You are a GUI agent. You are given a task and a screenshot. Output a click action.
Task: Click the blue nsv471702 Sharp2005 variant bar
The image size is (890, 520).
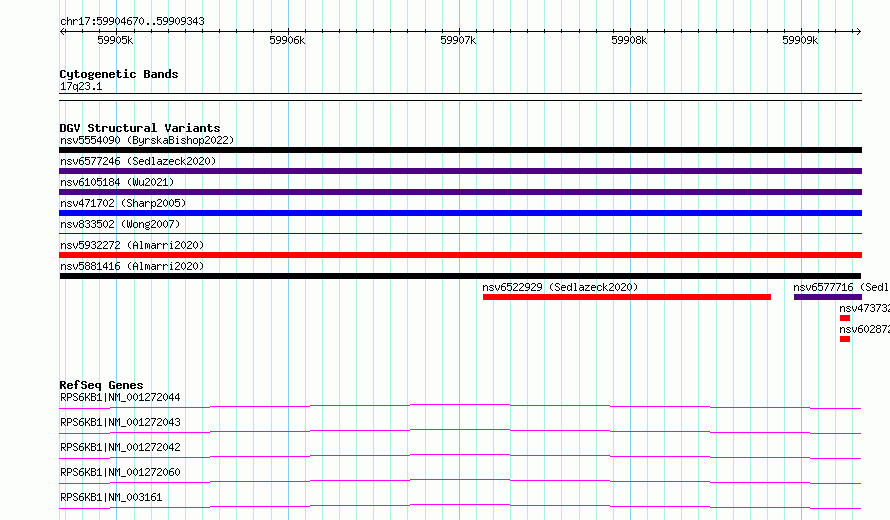point(460,213)
